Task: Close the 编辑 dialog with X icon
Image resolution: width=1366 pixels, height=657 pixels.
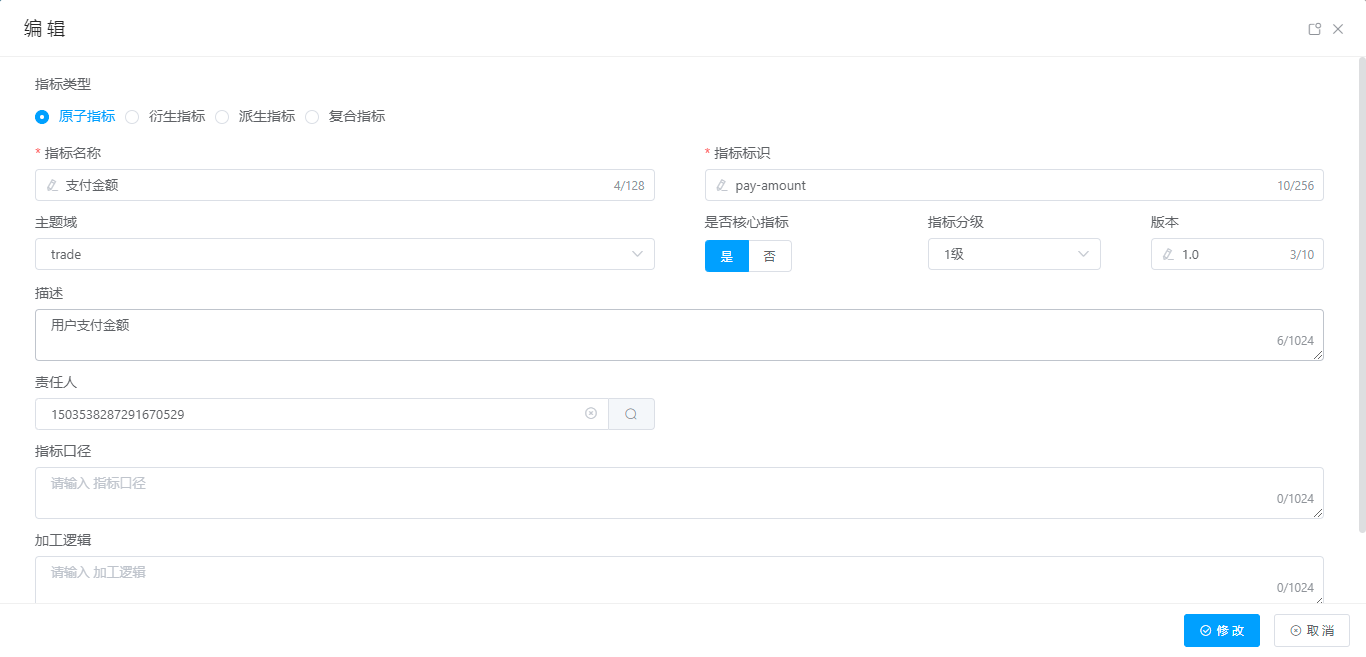Action: (1338, 29)
